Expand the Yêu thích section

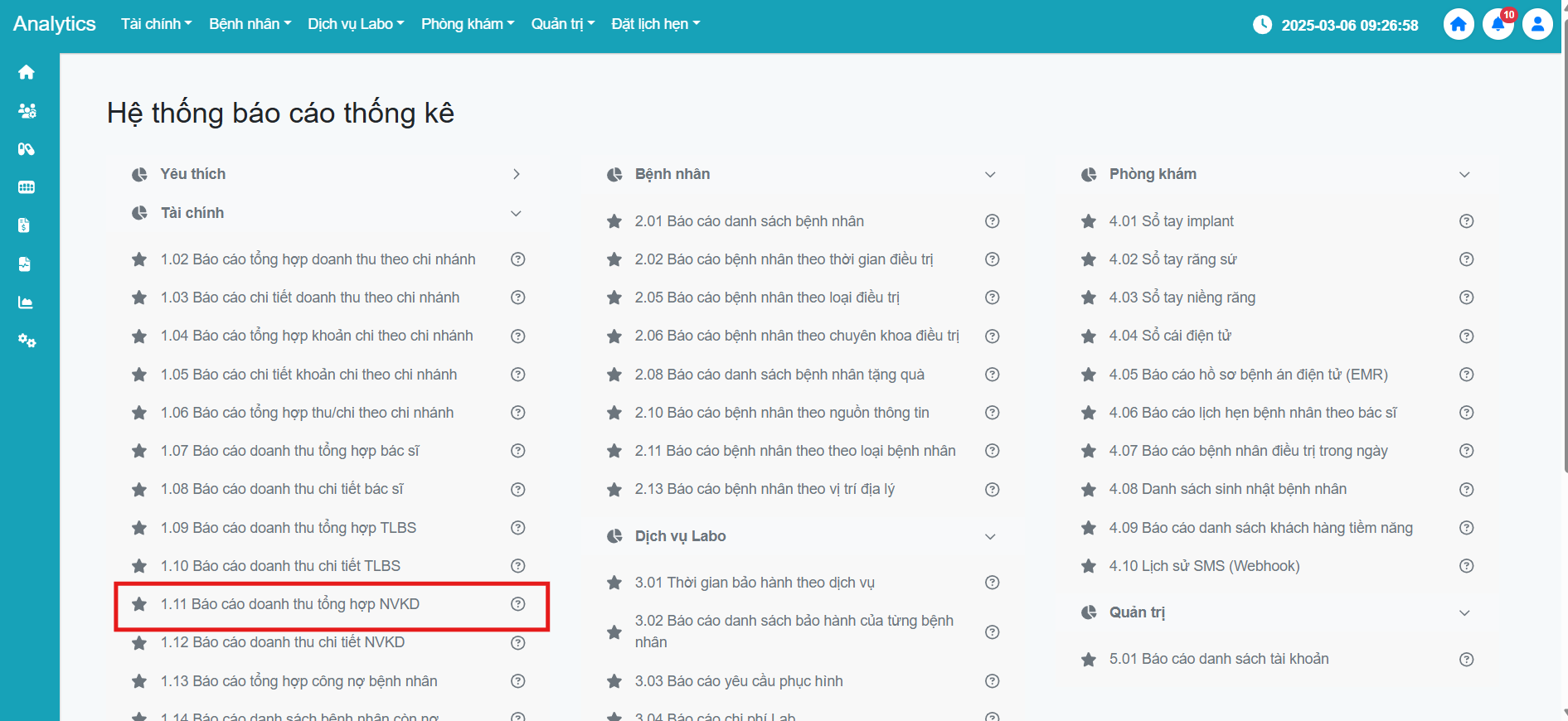pos(516,174)
